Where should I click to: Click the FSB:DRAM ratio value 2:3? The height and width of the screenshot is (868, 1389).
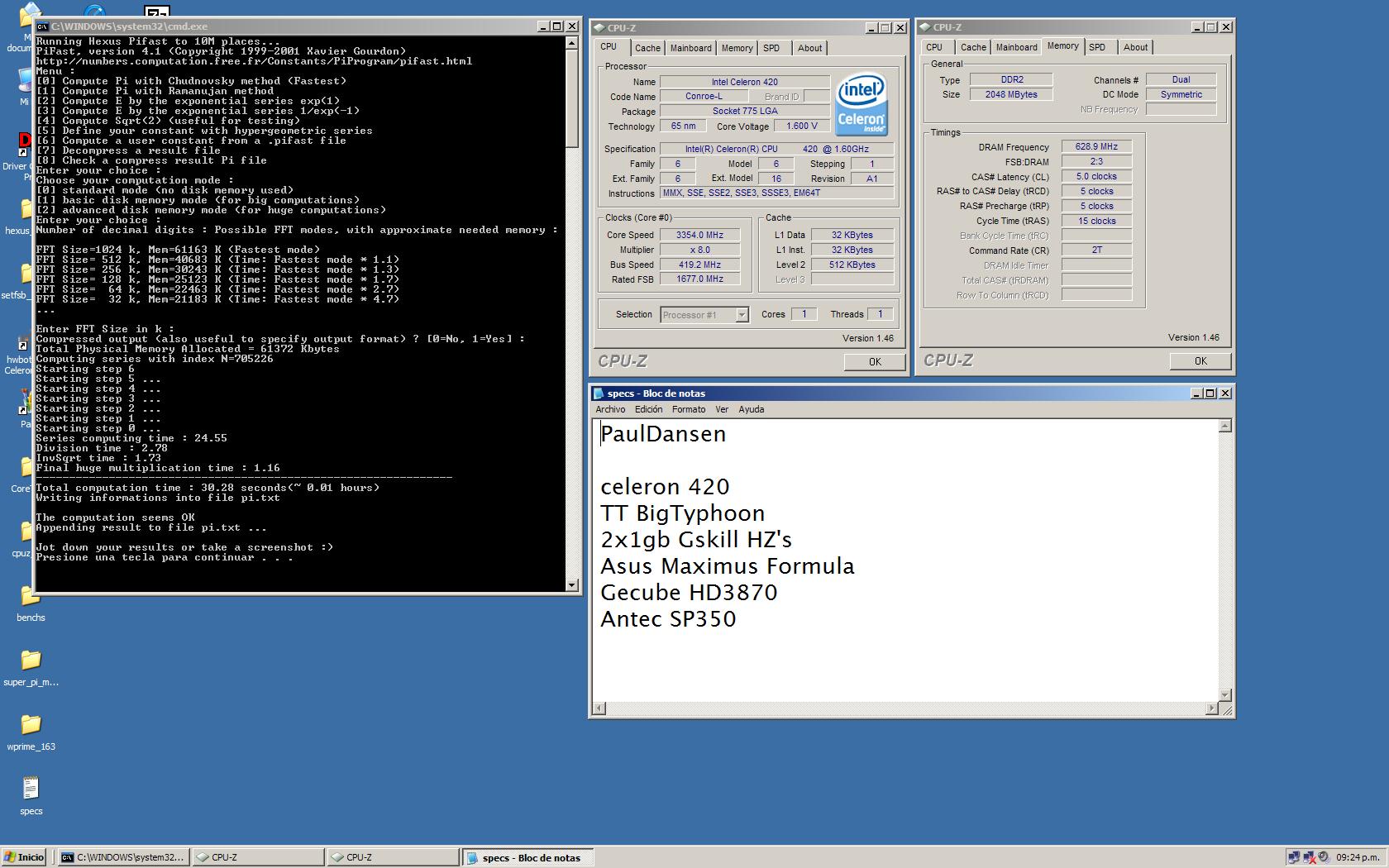coord(1096,161)
